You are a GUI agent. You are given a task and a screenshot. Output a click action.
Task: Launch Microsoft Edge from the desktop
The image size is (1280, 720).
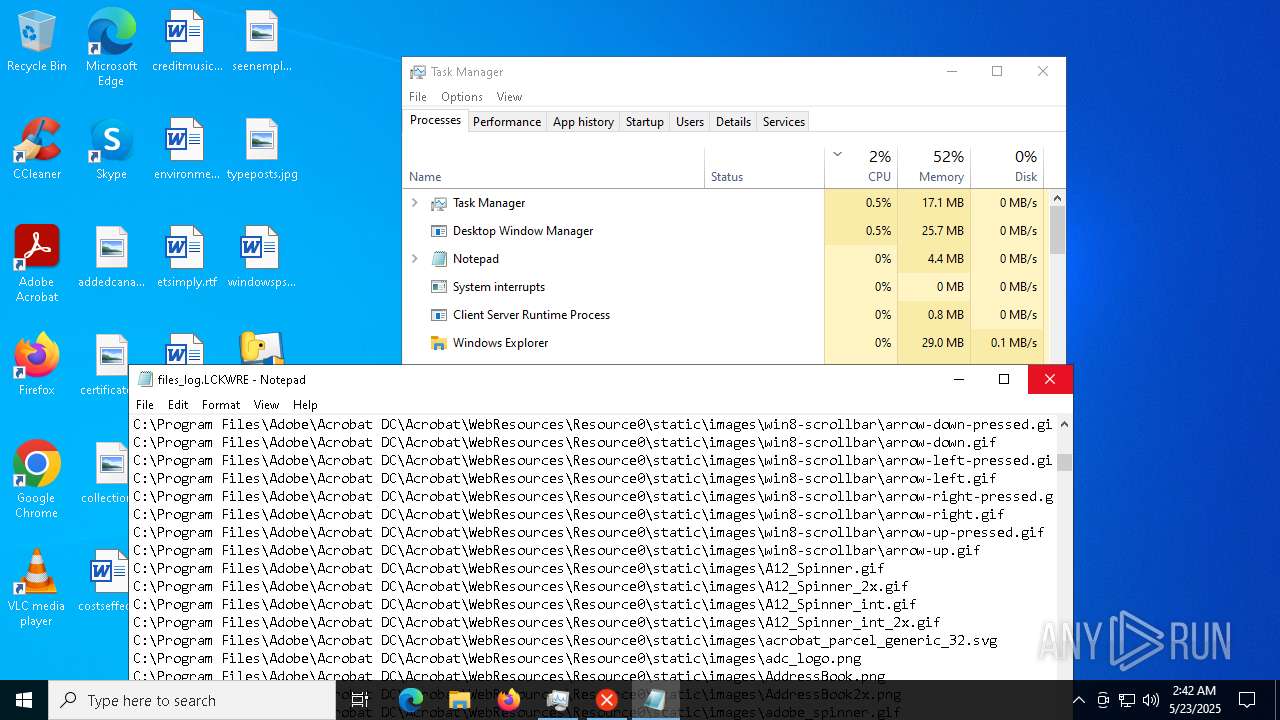point(111,48)
